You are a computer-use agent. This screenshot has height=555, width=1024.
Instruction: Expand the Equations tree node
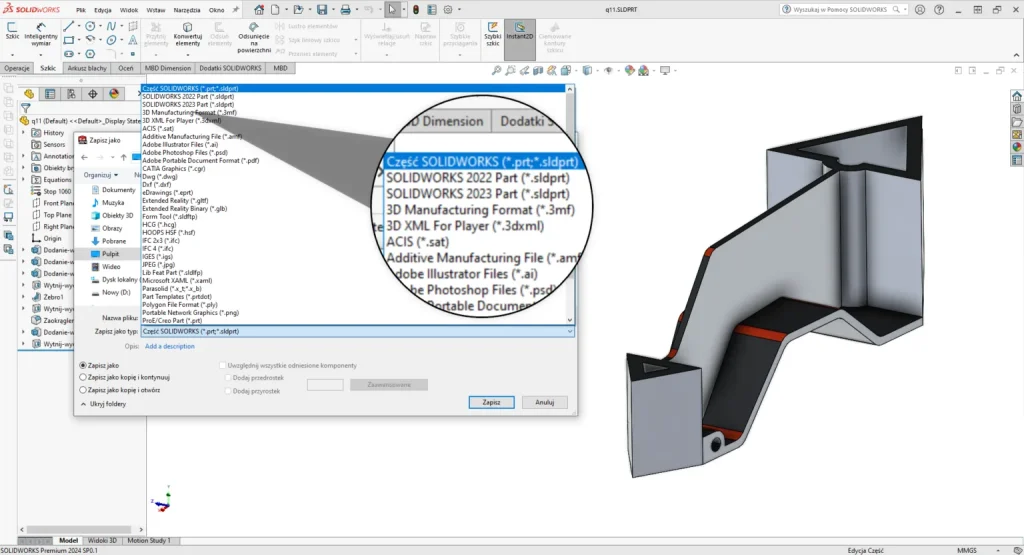(x=24, y=180)
